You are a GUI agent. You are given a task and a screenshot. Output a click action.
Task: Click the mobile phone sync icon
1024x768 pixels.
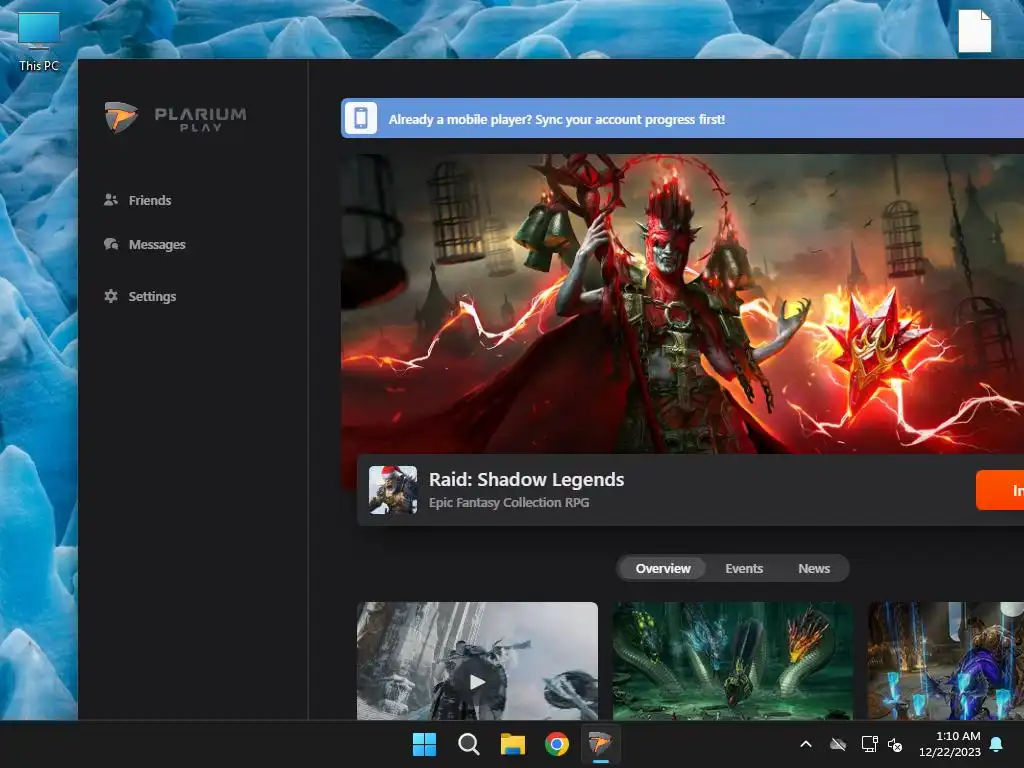tap(360, 118)
